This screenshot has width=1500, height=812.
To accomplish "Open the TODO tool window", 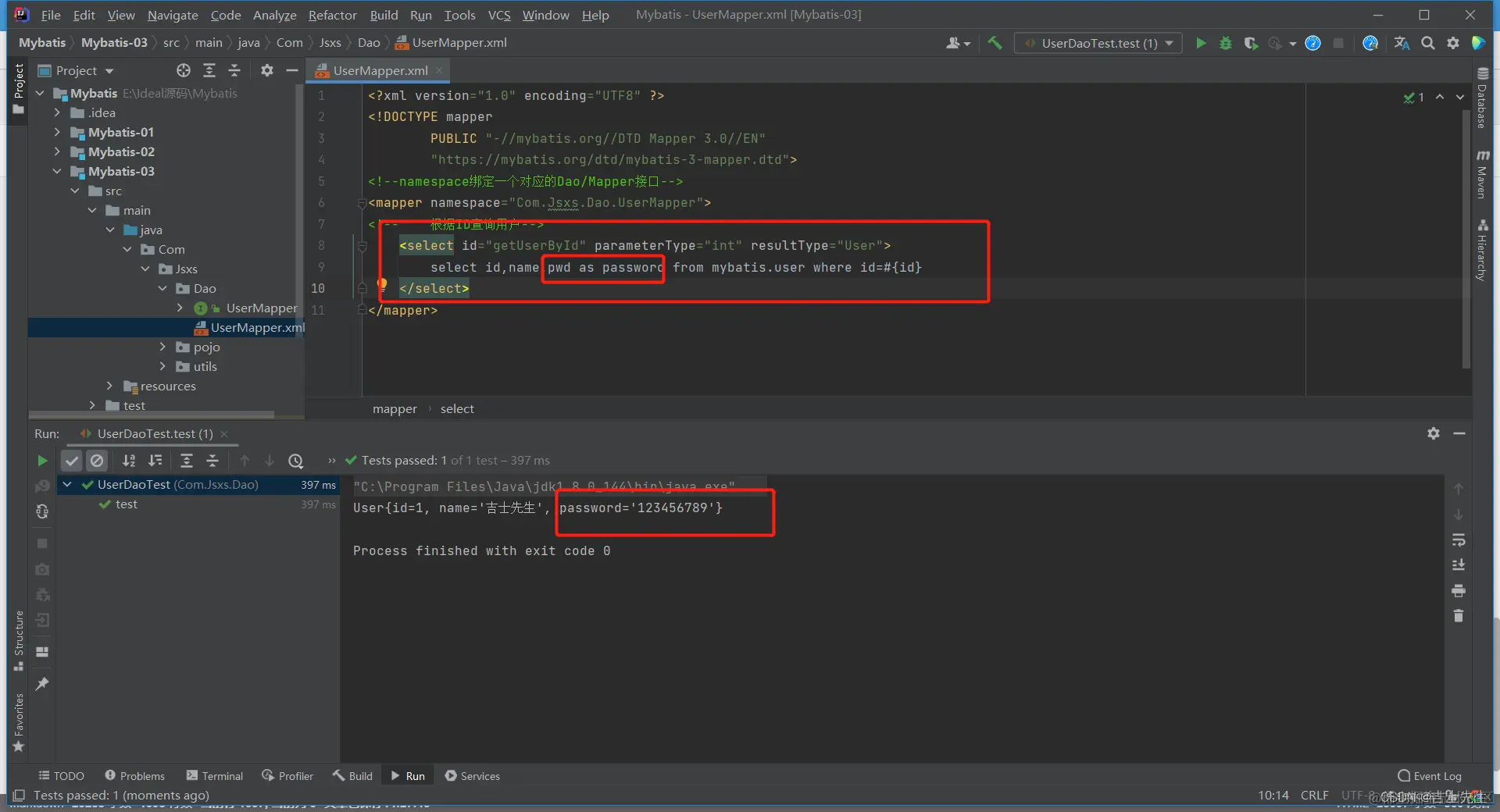I will pyautogui.click(x=62, y=775).
